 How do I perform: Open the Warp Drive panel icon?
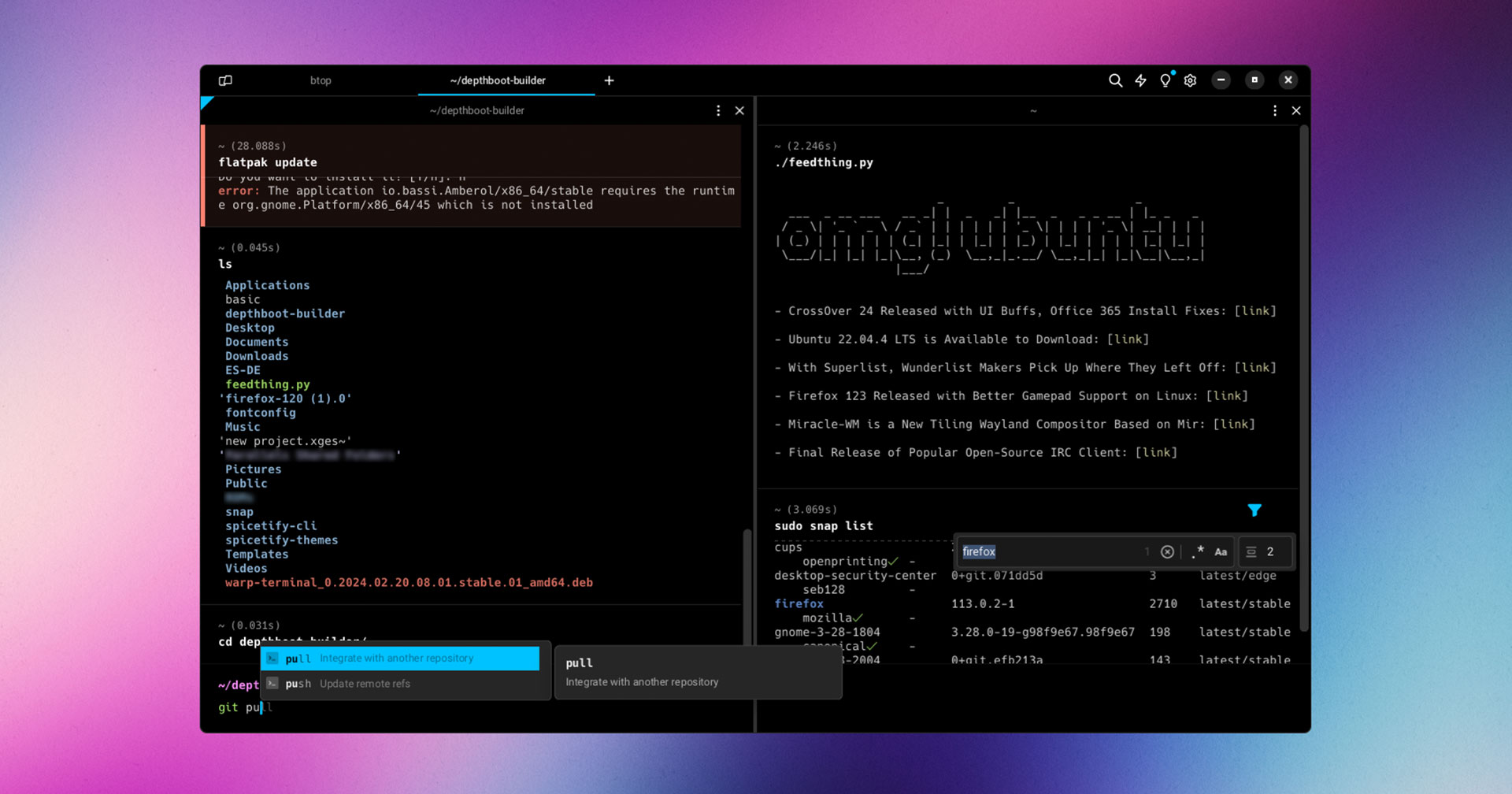(225, 80)
